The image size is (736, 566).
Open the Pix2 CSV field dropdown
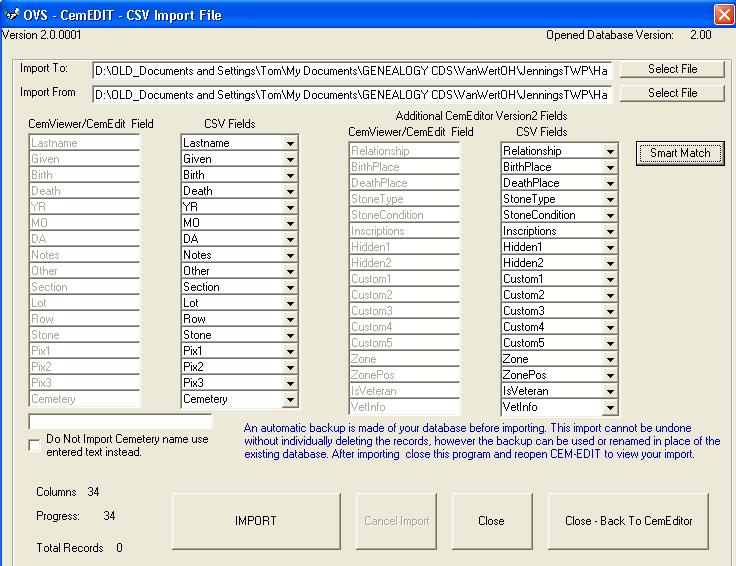291,367
